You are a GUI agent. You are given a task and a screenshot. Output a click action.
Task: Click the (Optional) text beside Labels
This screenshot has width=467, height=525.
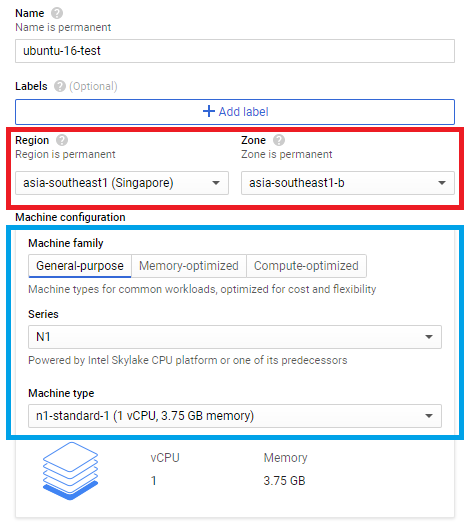click(x=93, y=86)
